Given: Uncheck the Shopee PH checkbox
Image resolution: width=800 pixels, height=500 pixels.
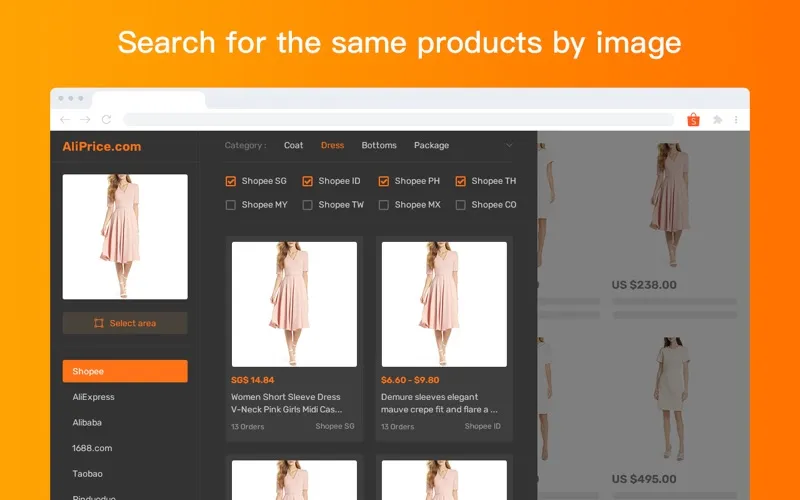Looking at the screenshot, I should tap(384, 181).
